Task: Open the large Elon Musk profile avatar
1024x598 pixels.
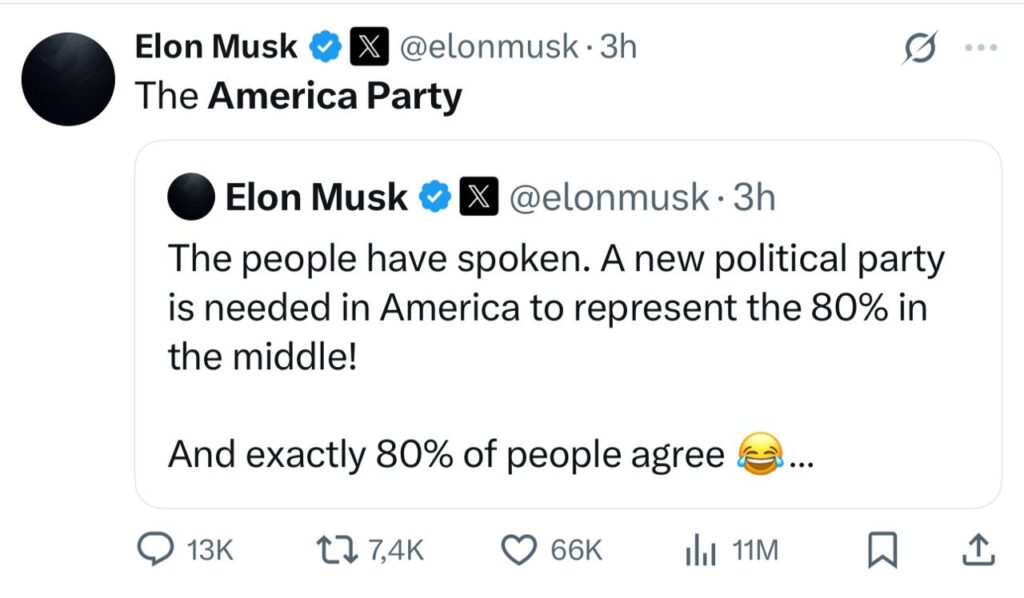Action: (x=68, y=79)
